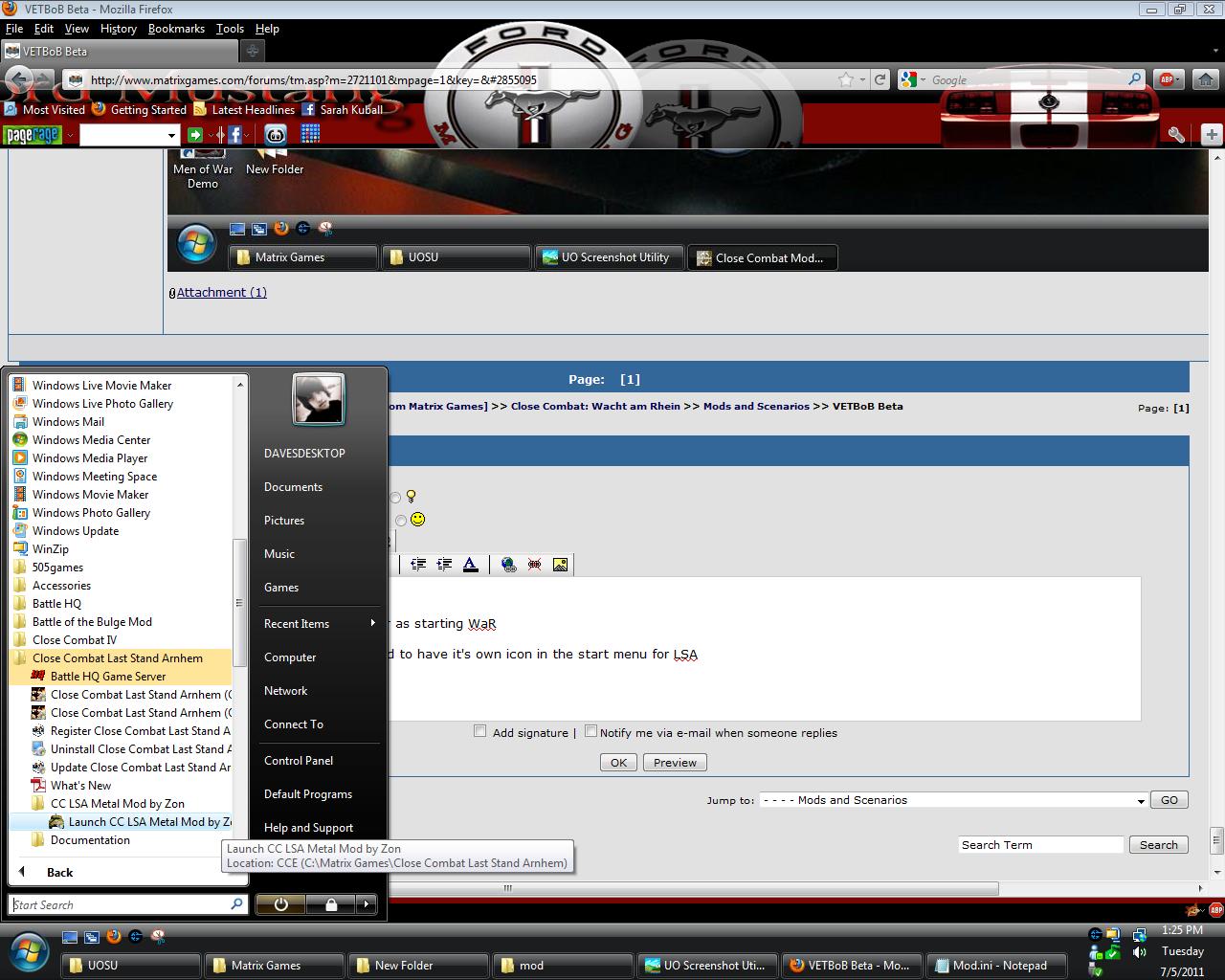This screenshot has height=980, width=1225.
Task: Click the PageRage toolbar logo
Action: click(x=32, y=135)
